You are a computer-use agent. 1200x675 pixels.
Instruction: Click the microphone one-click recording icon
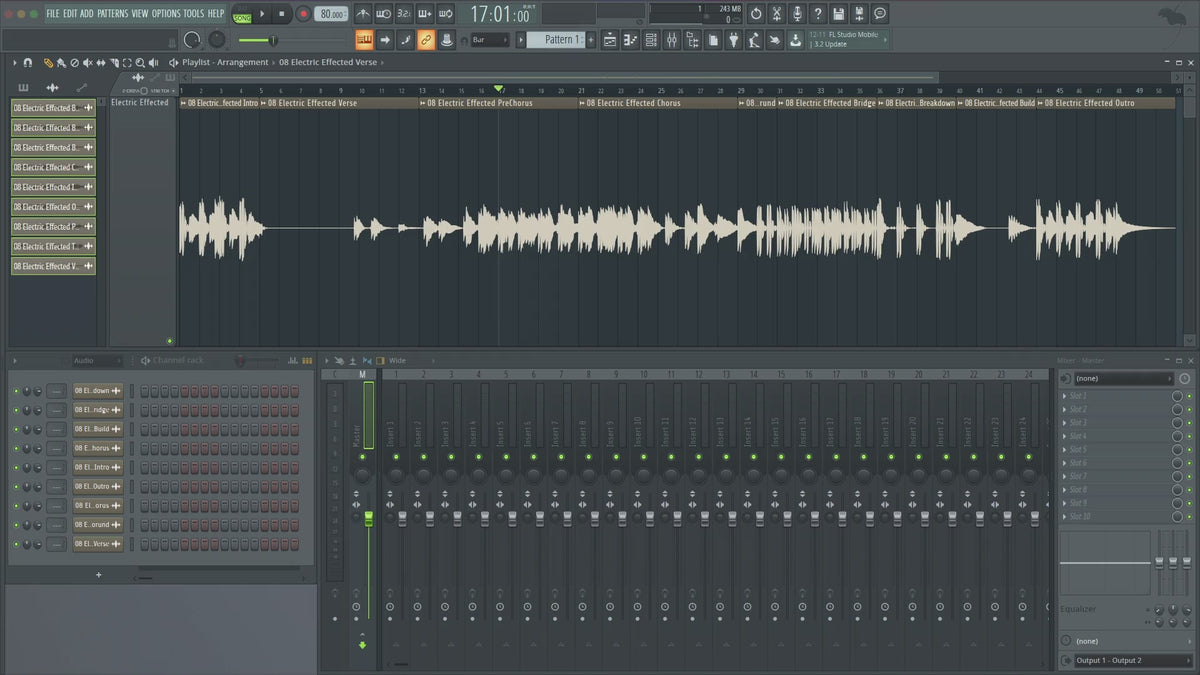[797, 14]
